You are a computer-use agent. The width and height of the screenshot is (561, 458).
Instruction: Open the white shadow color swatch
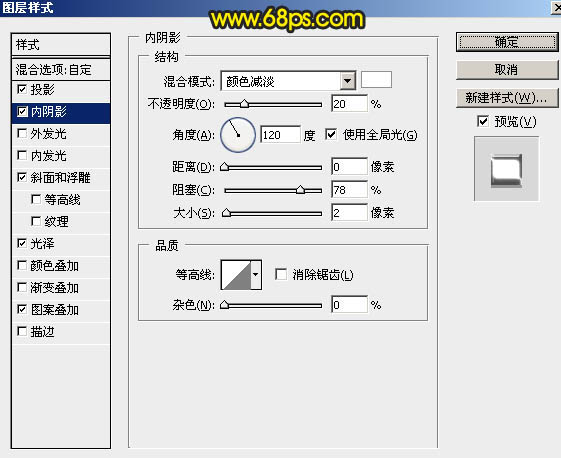[376, 79]
